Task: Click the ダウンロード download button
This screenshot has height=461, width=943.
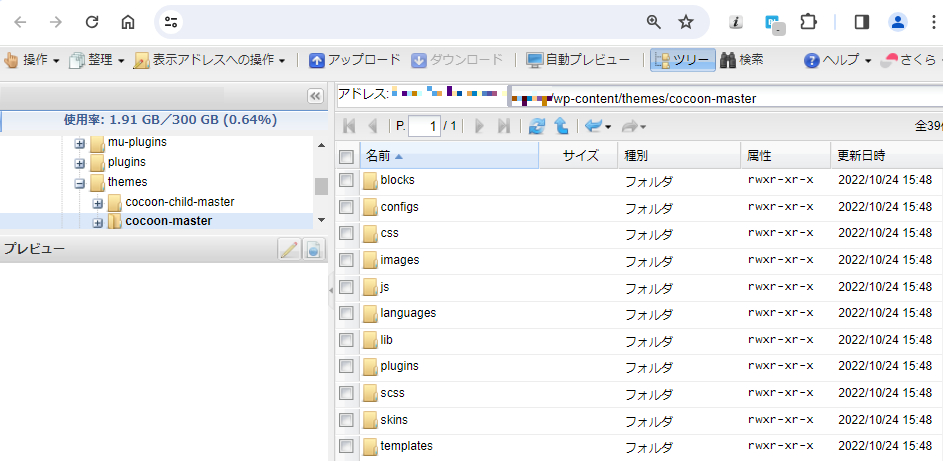Action: 456,60
